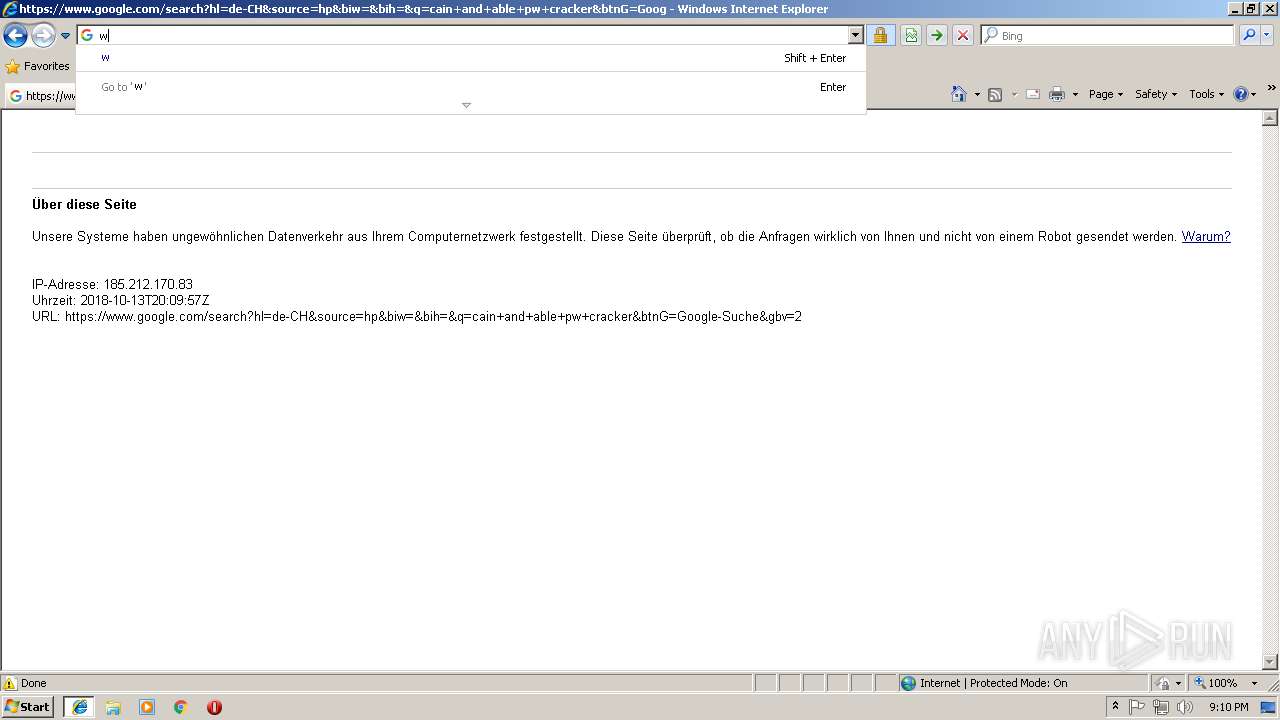The image size is (1280, 720).
Task: Go back with the Back arrow button
Action: [15, 36]
